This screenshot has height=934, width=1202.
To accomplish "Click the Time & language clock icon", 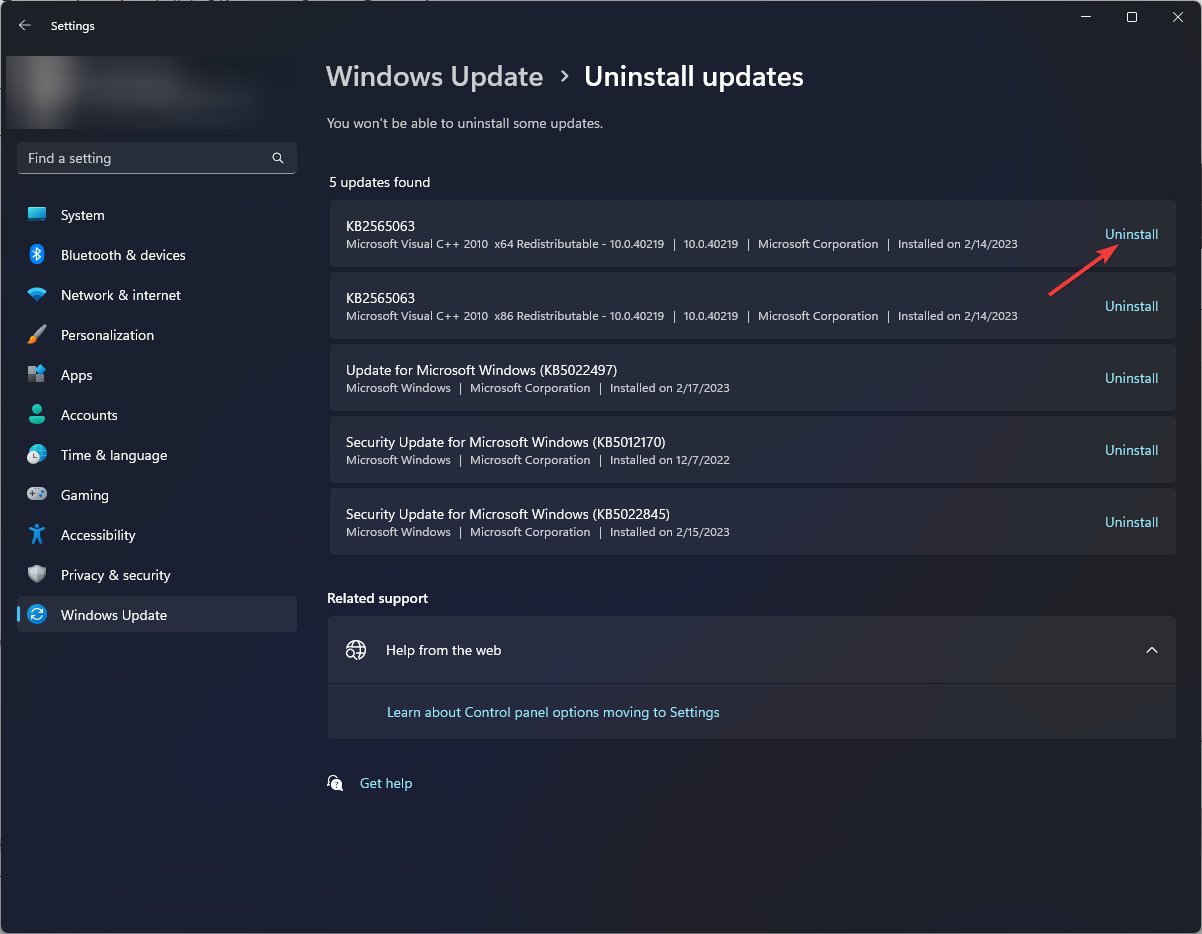I will click(x=37, y=455).
